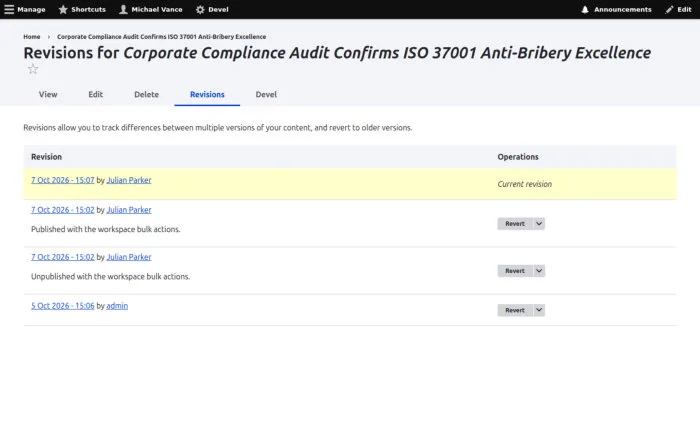Image resolution: width=700 pixels, height=438 pixels.
Task: Click the Current revision label
Action: (525, 184)
